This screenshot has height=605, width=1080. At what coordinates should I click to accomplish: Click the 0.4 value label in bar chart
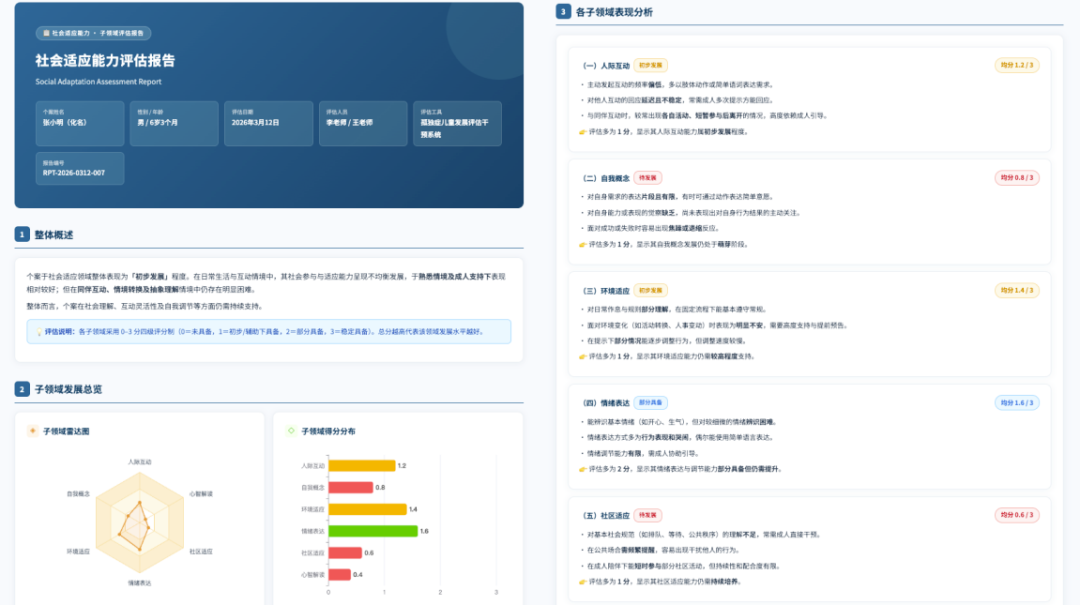coord(357,575)
